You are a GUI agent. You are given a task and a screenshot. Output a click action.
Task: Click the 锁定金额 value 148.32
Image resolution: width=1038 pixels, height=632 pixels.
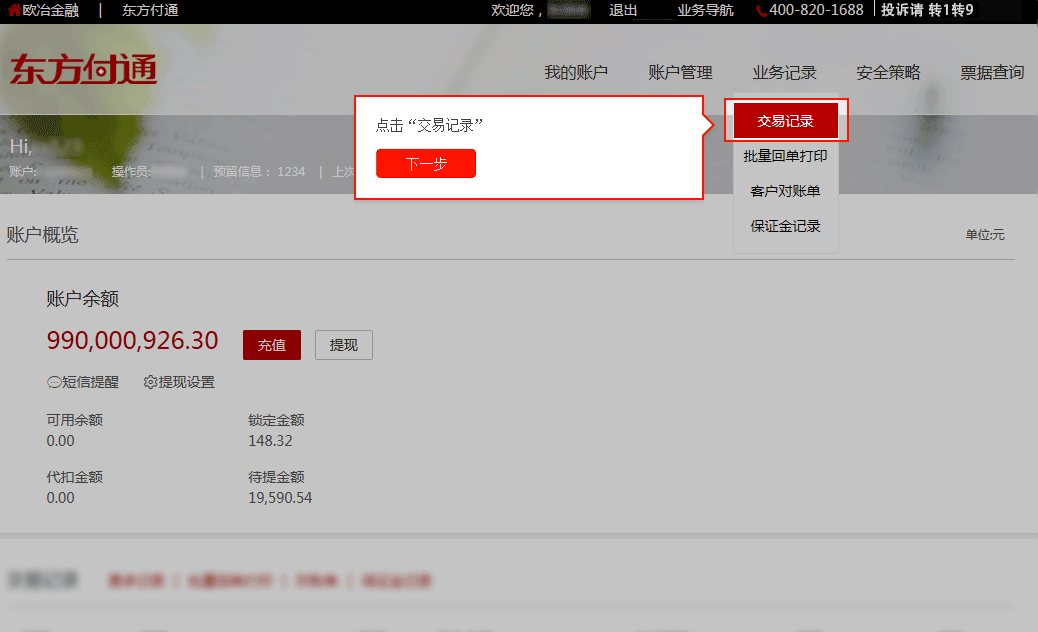270,441
